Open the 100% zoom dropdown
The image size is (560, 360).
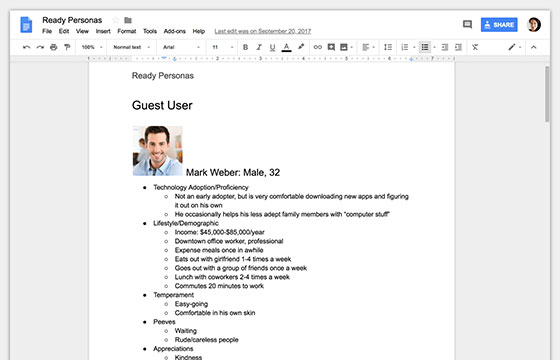point(92,47)
